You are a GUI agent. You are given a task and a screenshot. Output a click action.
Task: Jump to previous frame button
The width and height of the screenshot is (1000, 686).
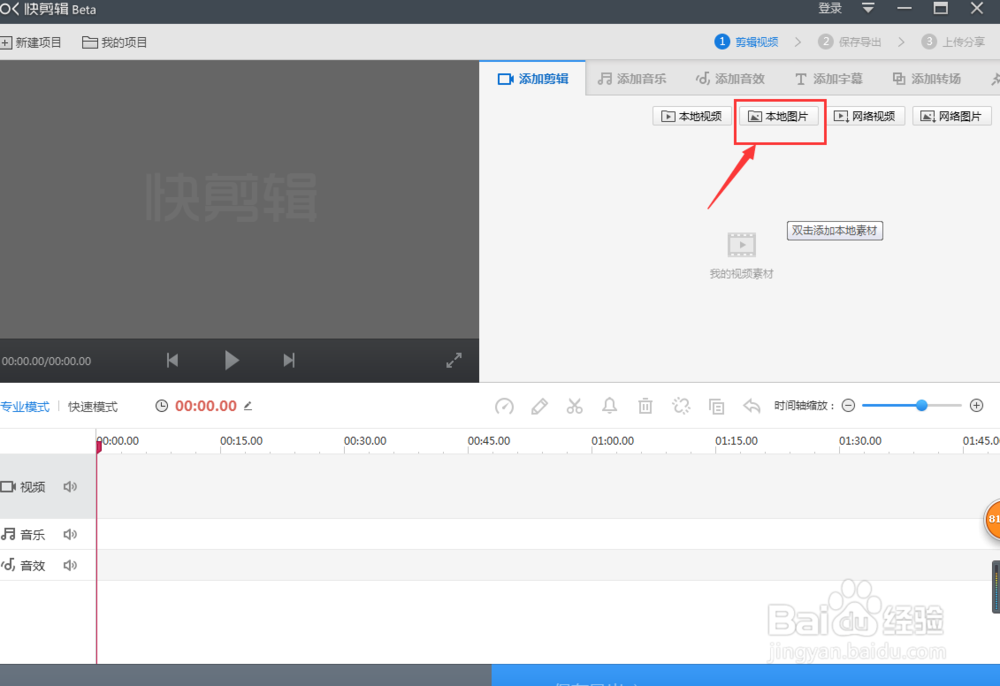click(x=172, y=360)
